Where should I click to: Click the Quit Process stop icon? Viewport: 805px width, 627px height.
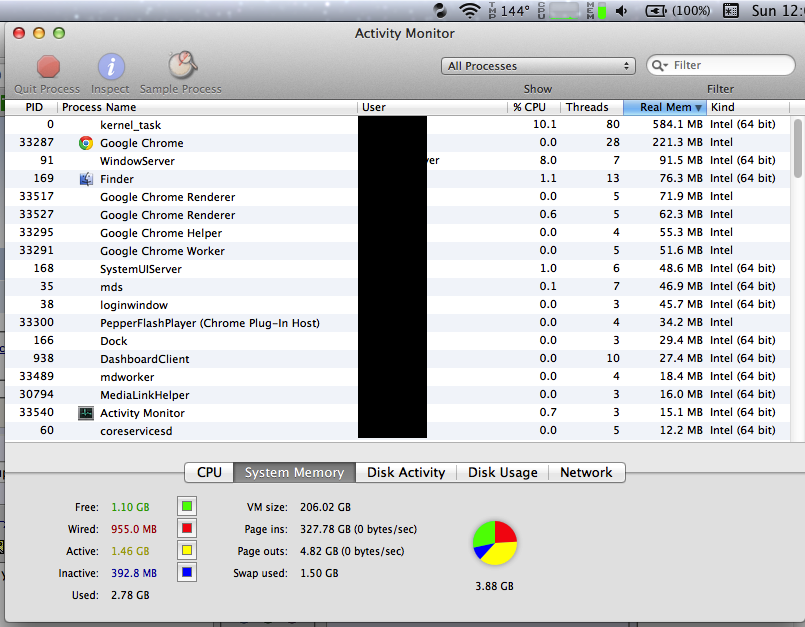tap(48, 66)
